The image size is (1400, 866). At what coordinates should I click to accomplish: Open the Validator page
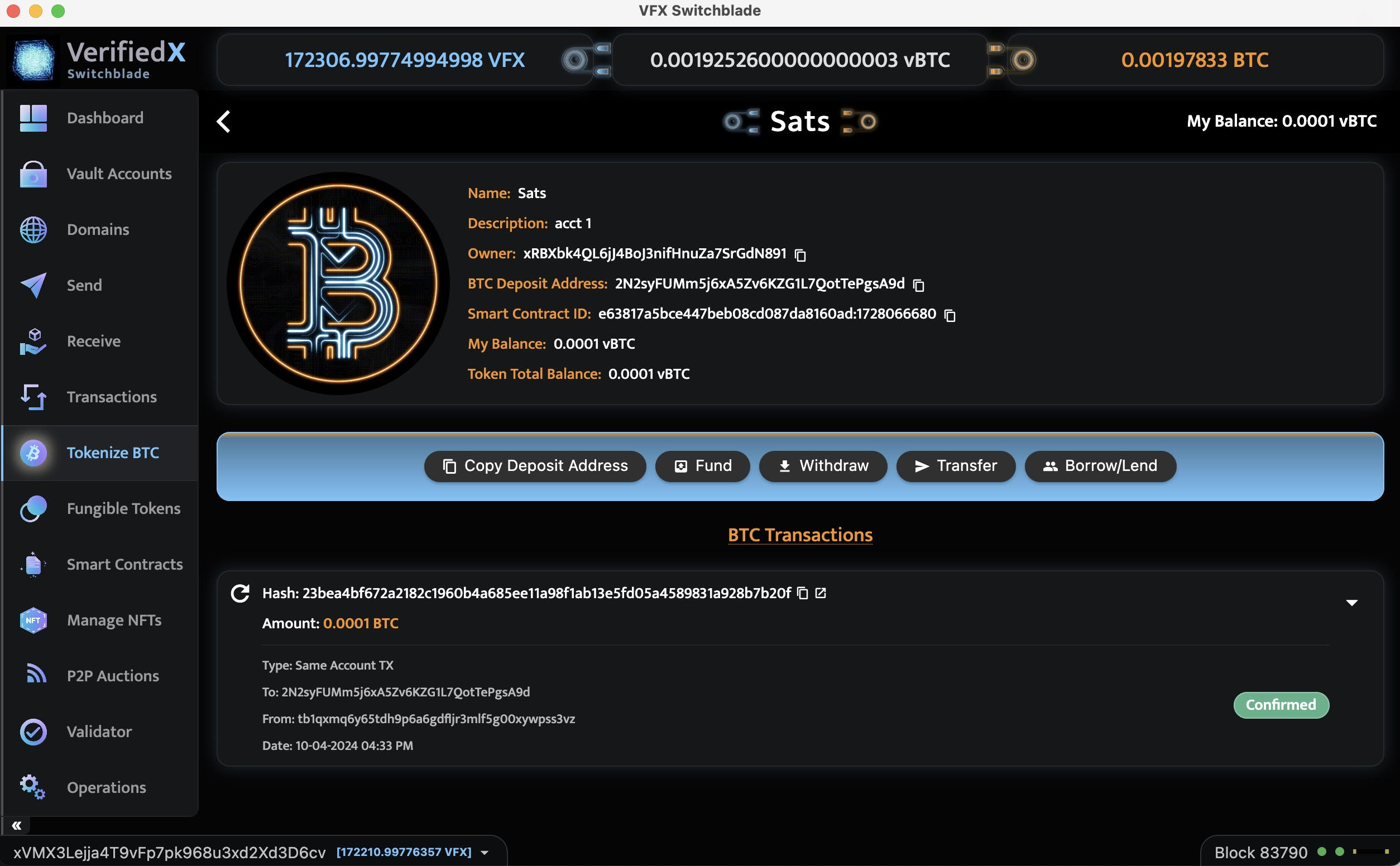click(x=100, y=732)
